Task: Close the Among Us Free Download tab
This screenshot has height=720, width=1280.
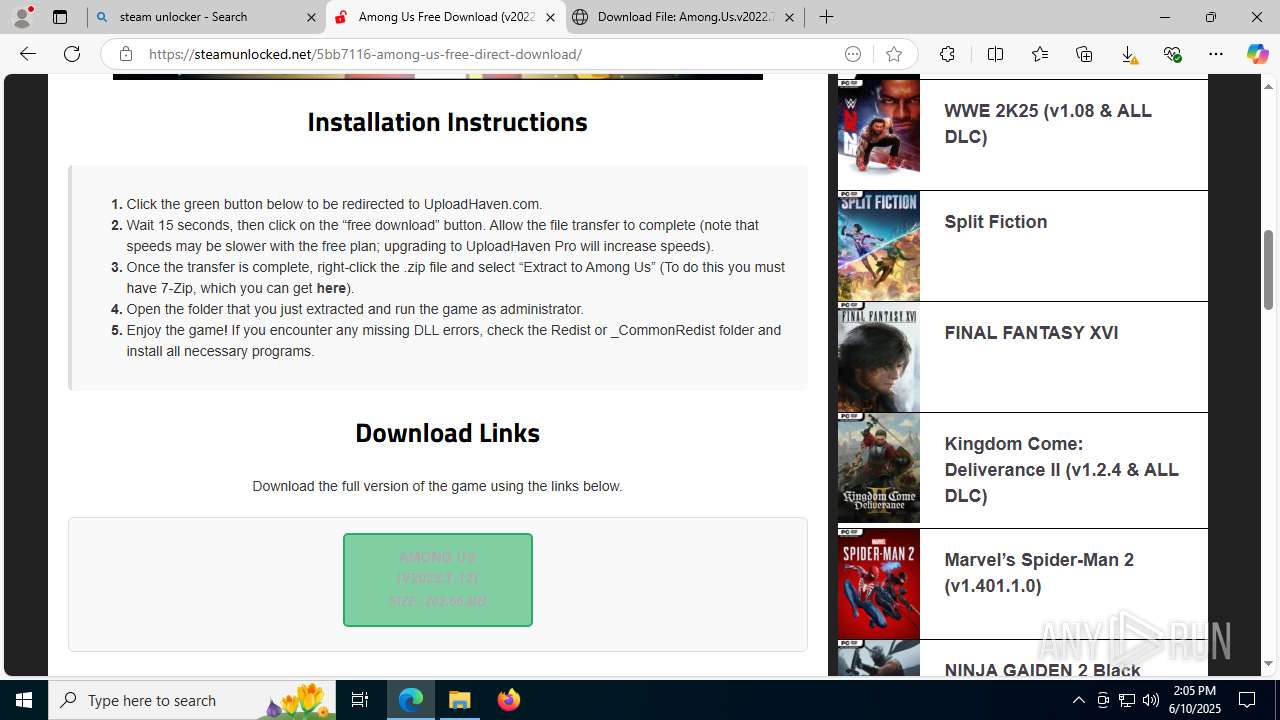Action: (x=550, y=17)
